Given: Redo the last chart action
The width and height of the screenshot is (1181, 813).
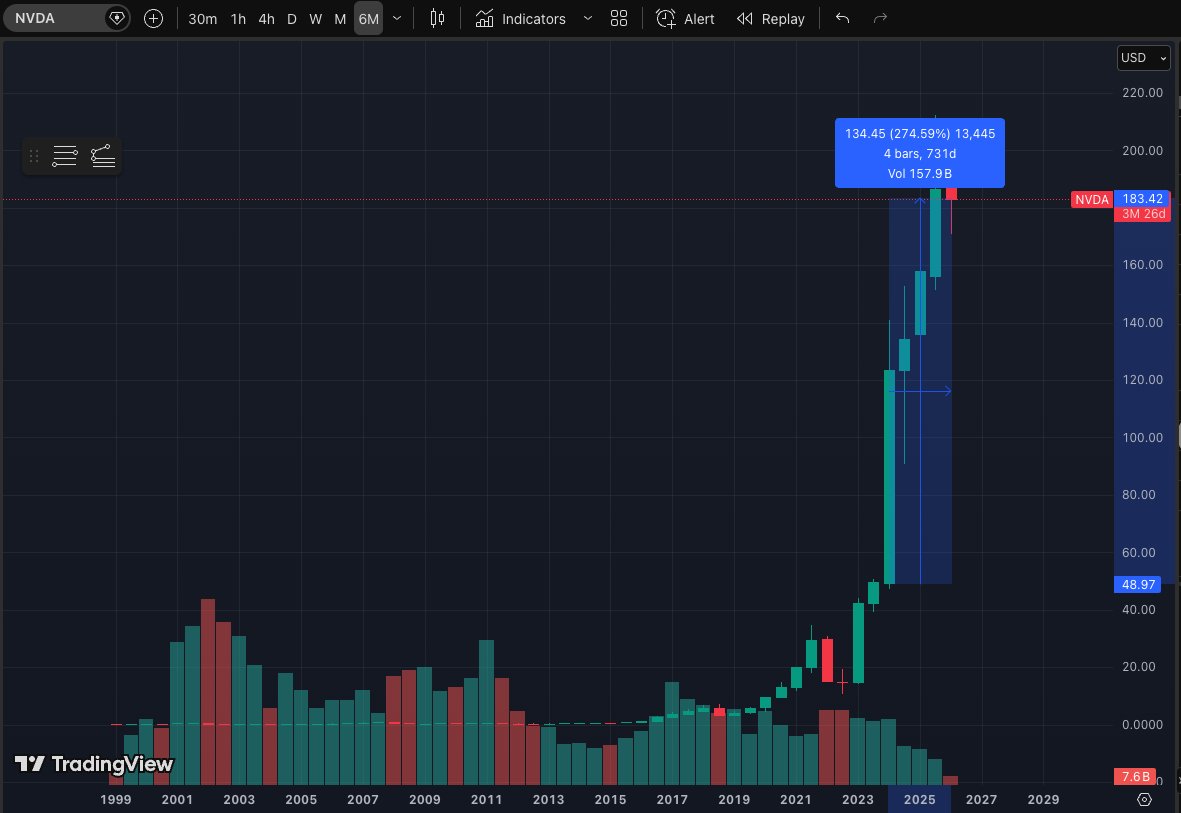Looking at the screenshot, I should 879,18.
